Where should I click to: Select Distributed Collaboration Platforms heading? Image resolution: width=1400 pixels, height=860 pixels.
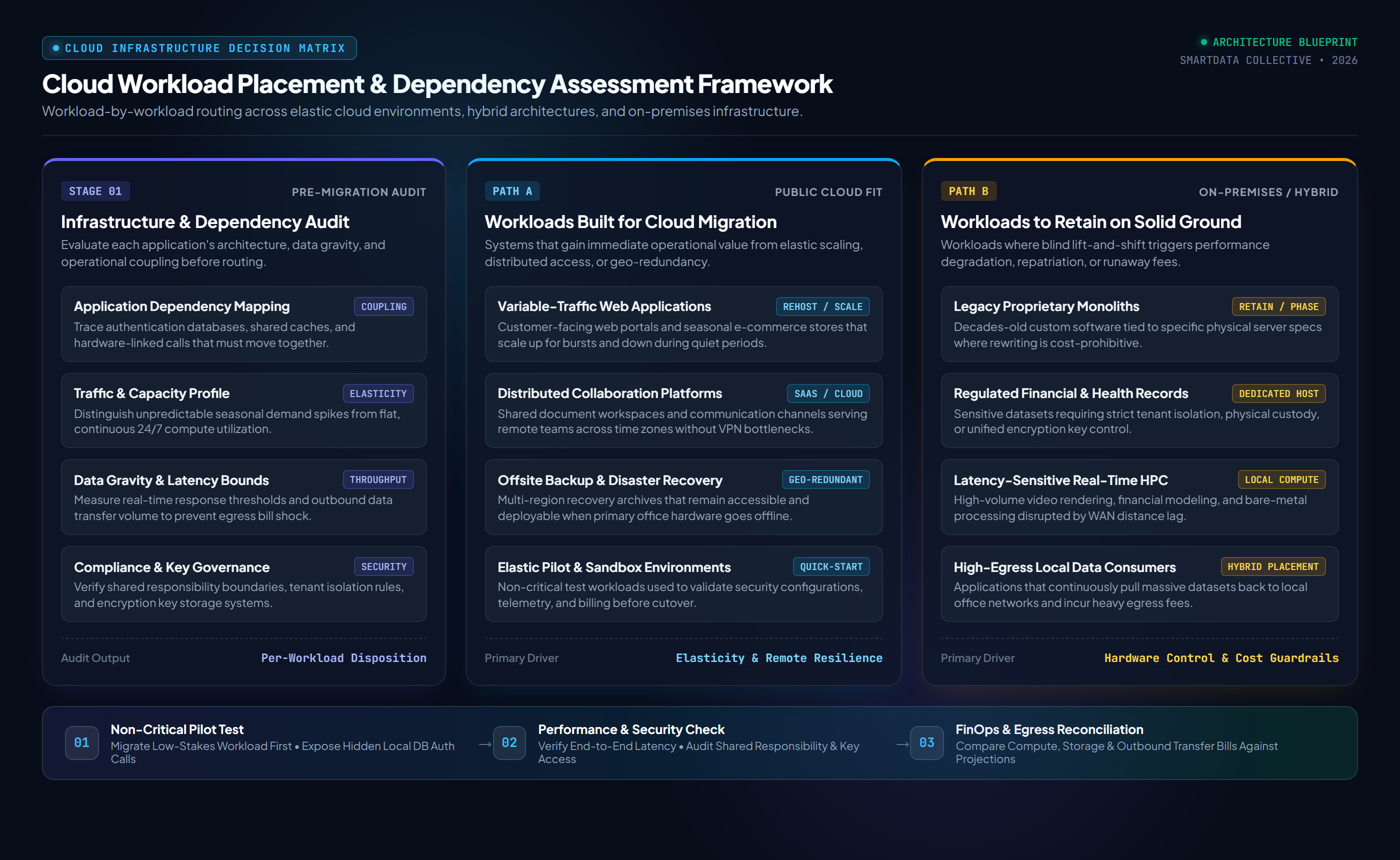pos(609,393)
